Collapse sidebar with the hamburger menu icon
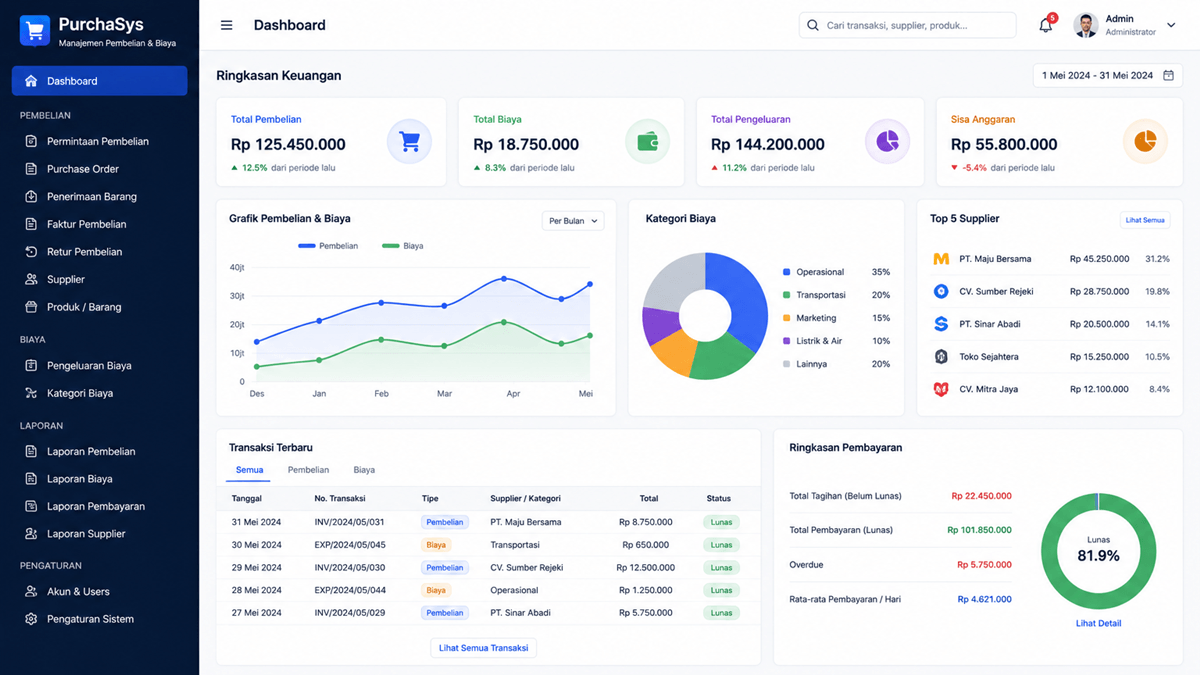Screen dimensions: 1200x675 (227, 25)
